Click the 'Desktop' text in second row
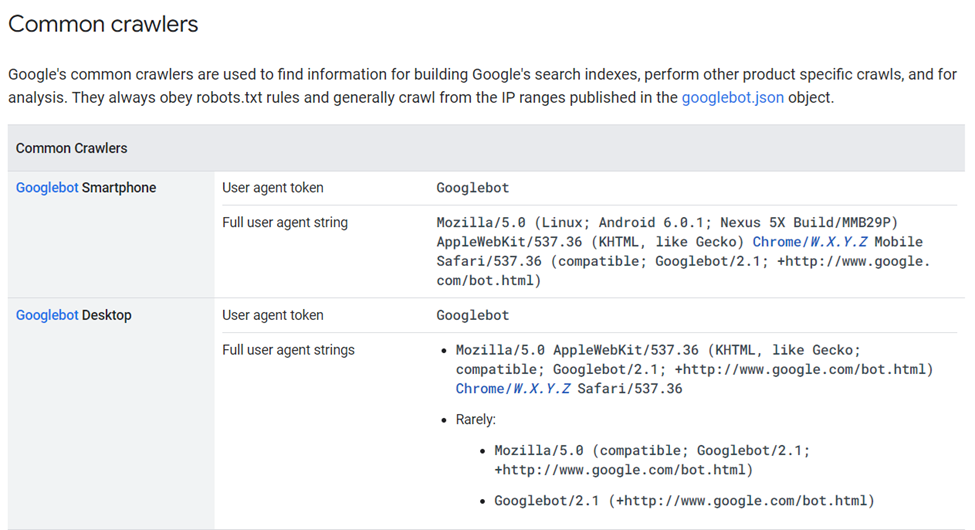This screenshot has width=975, height=530. pyautogui.click(x=106, y=315)
